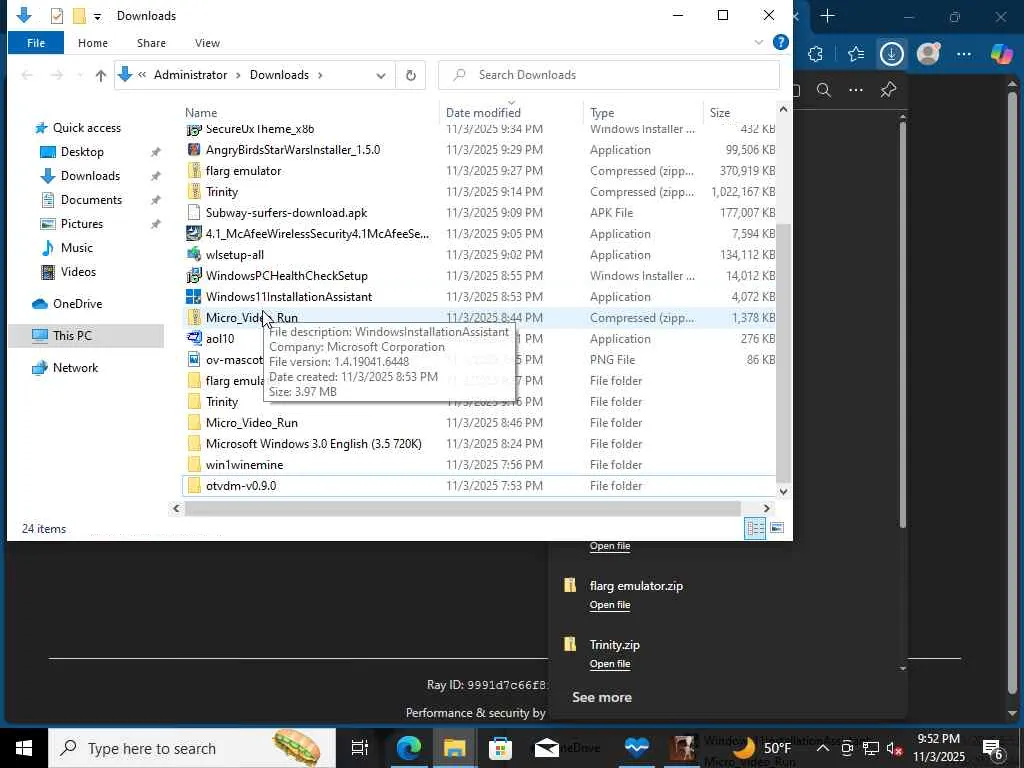
Task: Go up one folder level arrow
Action: tap(101, 75)
